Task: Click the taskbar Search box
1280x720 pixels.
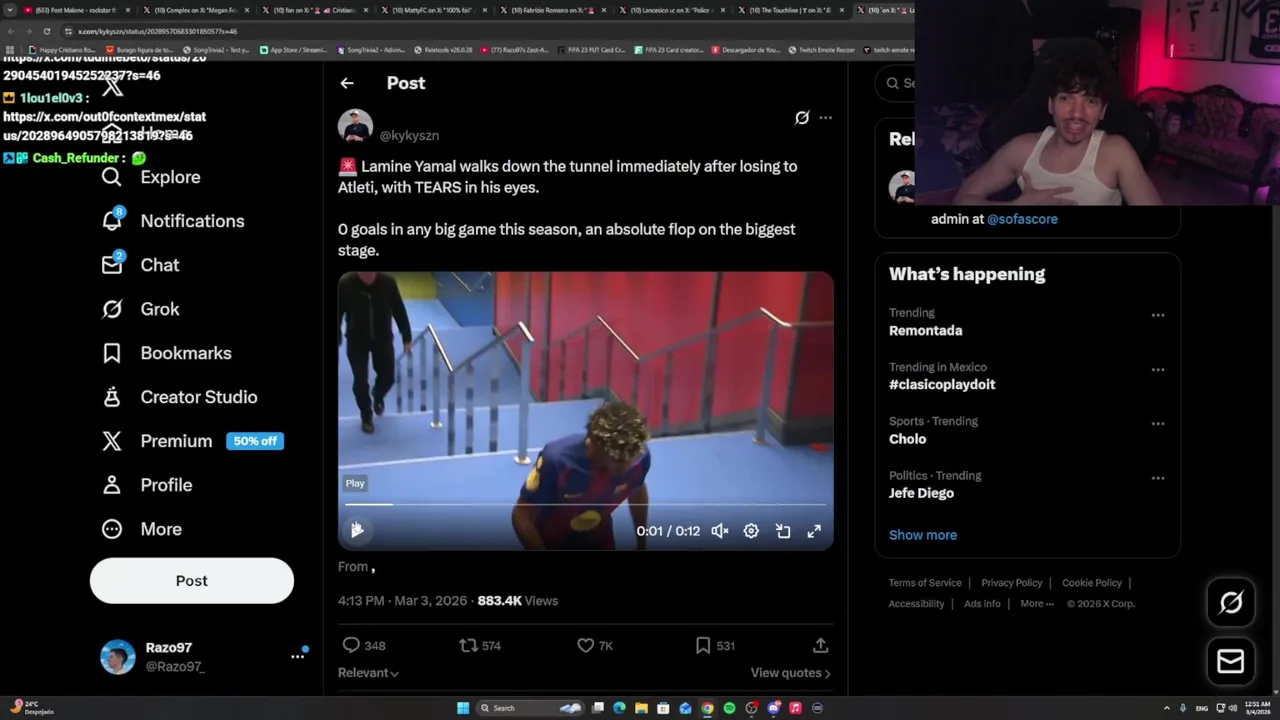Action: pos(530,708)
